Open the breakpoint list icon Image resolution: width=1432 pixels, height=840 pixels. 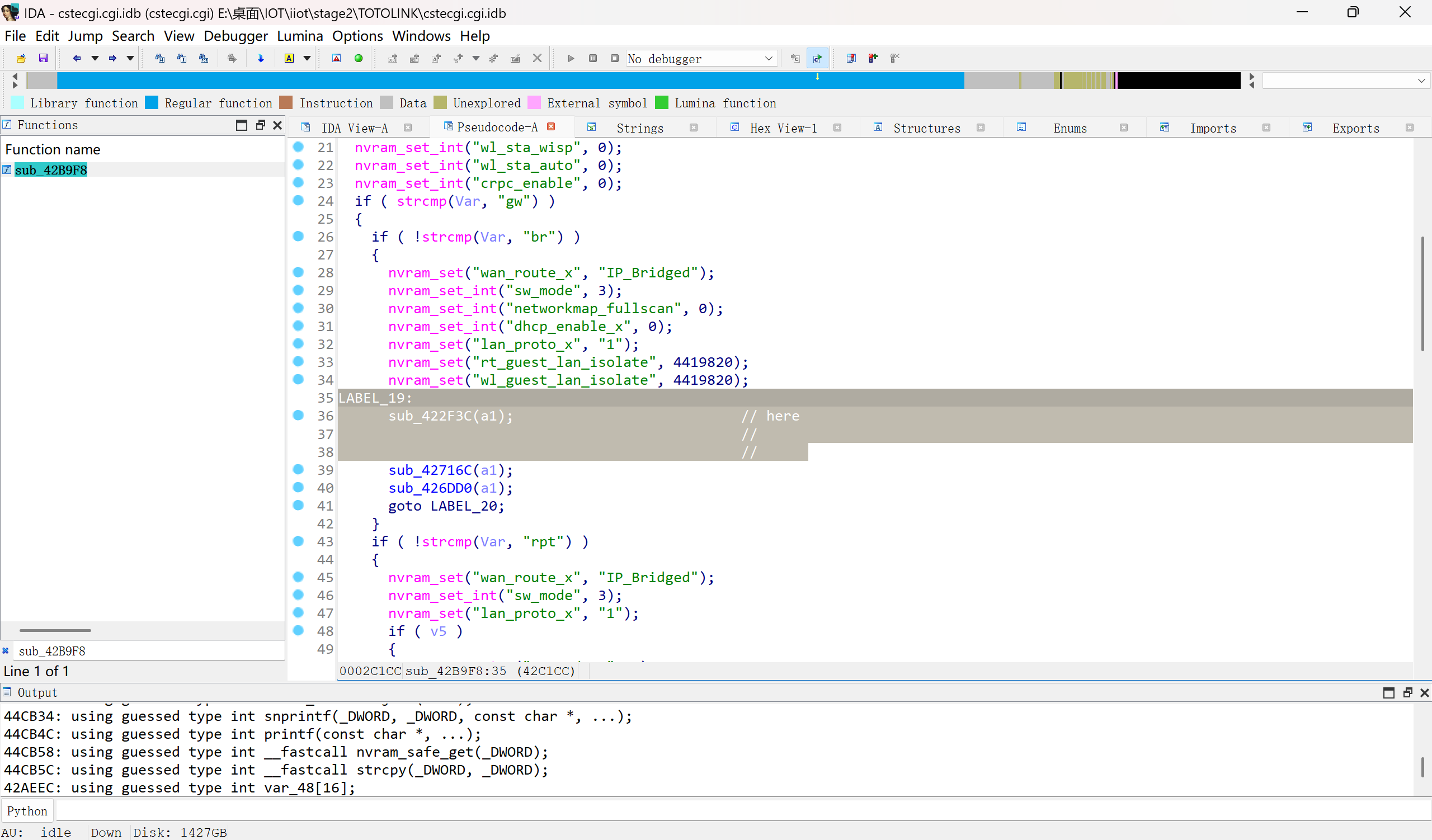851,58
